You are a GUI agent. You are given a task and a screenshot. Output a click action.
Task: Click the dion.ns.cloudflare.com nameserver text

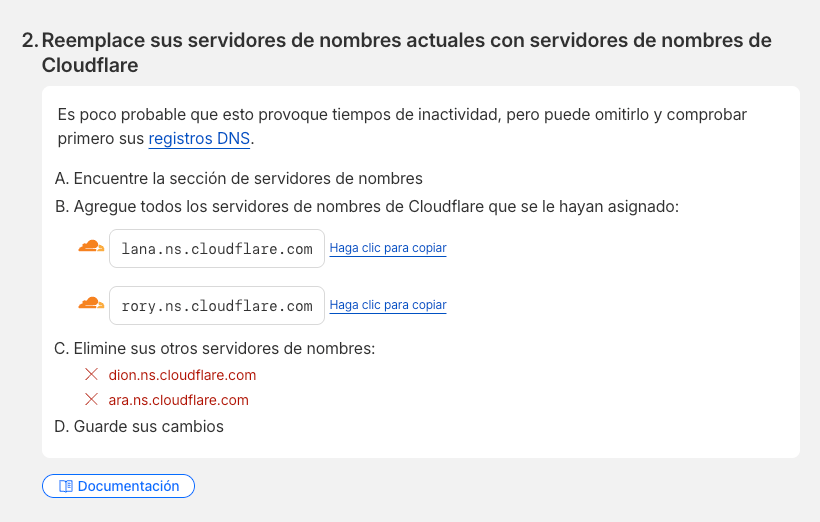pyautogui.click(x=182, y=375)
